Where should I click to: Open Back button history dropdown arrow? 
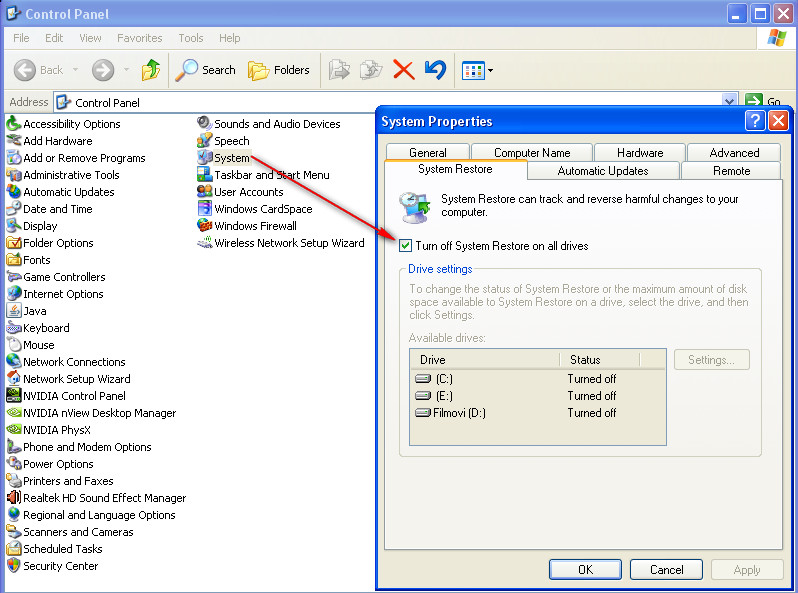tap(75, 70)
